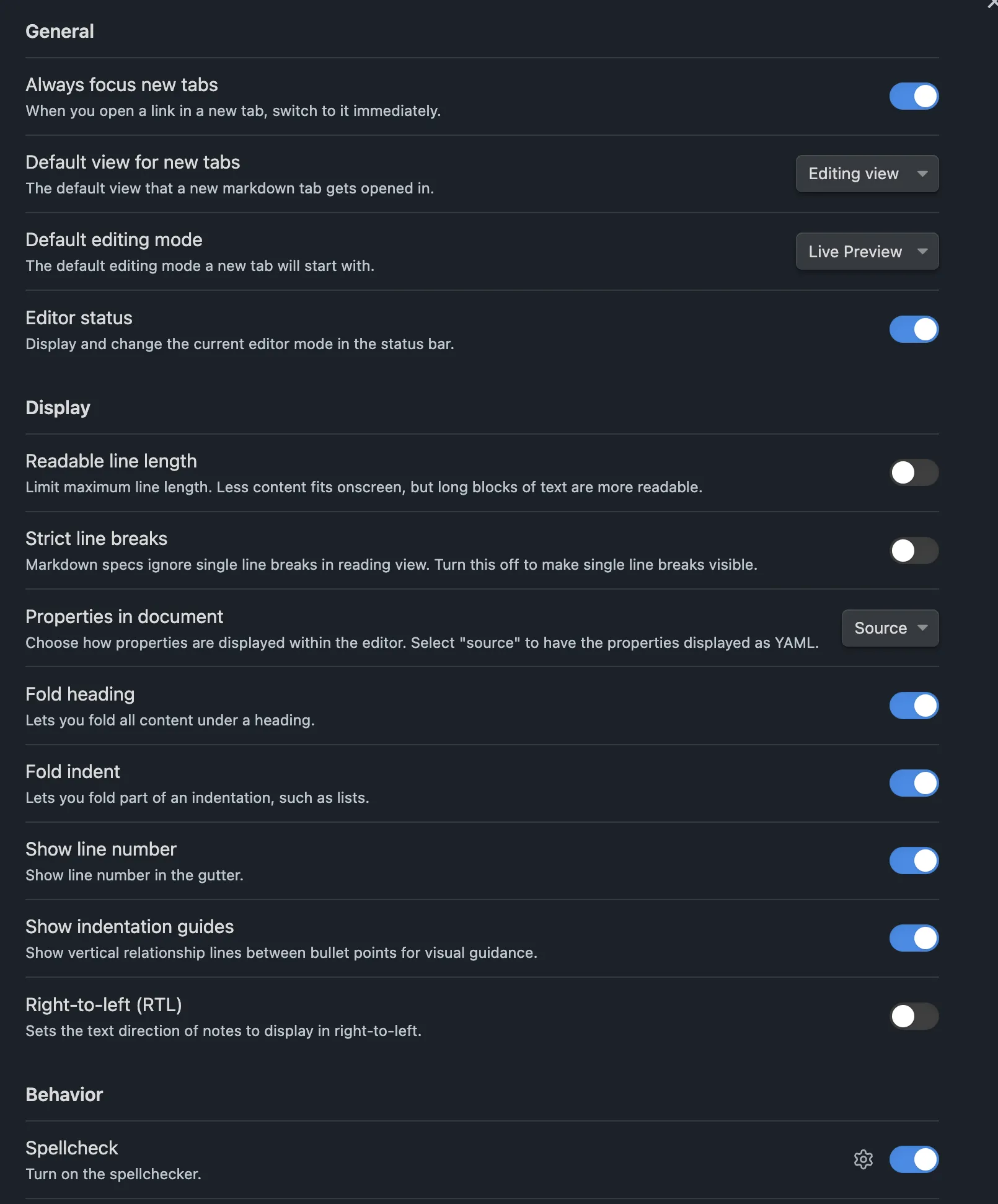The height and width of the screenshot is (1204, 998).
Task: Disable Always focus new tabs toggle
Action: [x=914, y=96]
